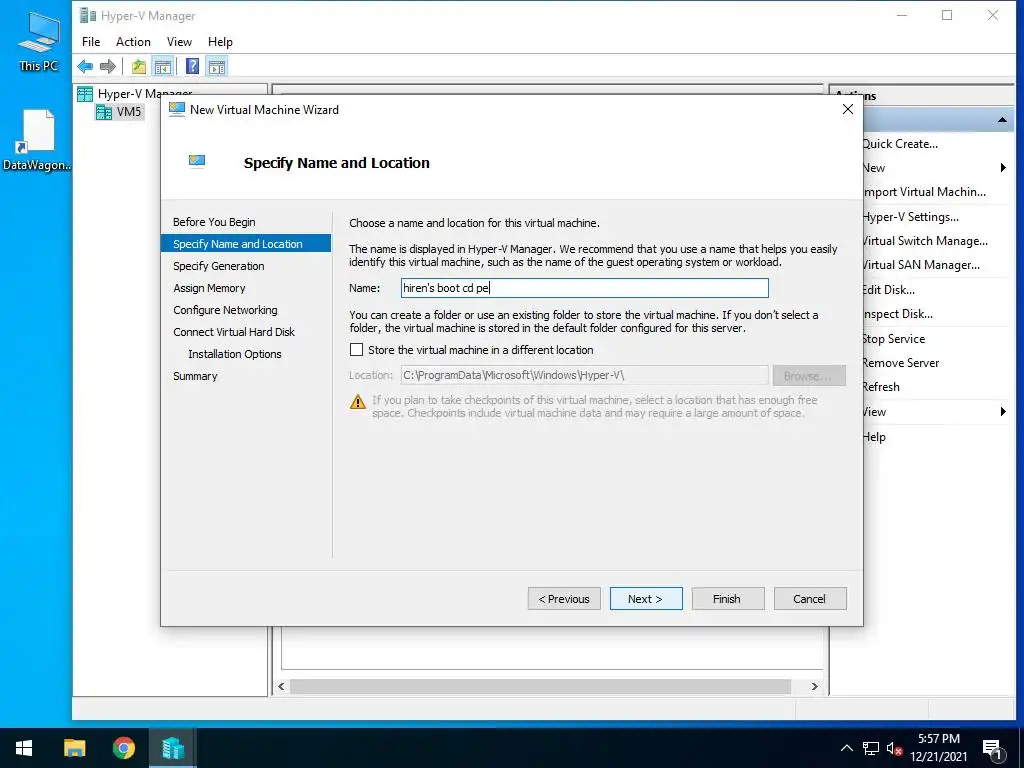
Task: Click Inspect Disk action
Action: (897, 314)
